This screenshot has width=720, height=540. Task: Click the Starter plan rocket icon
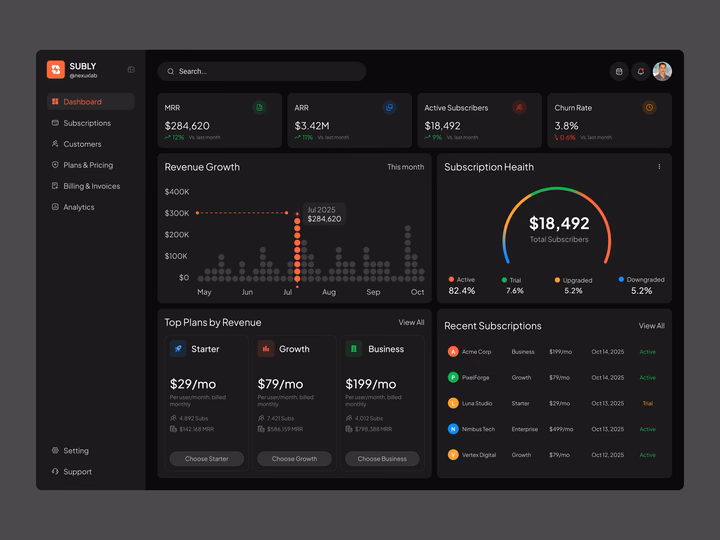pyautogui.click(x=178, y=349)
